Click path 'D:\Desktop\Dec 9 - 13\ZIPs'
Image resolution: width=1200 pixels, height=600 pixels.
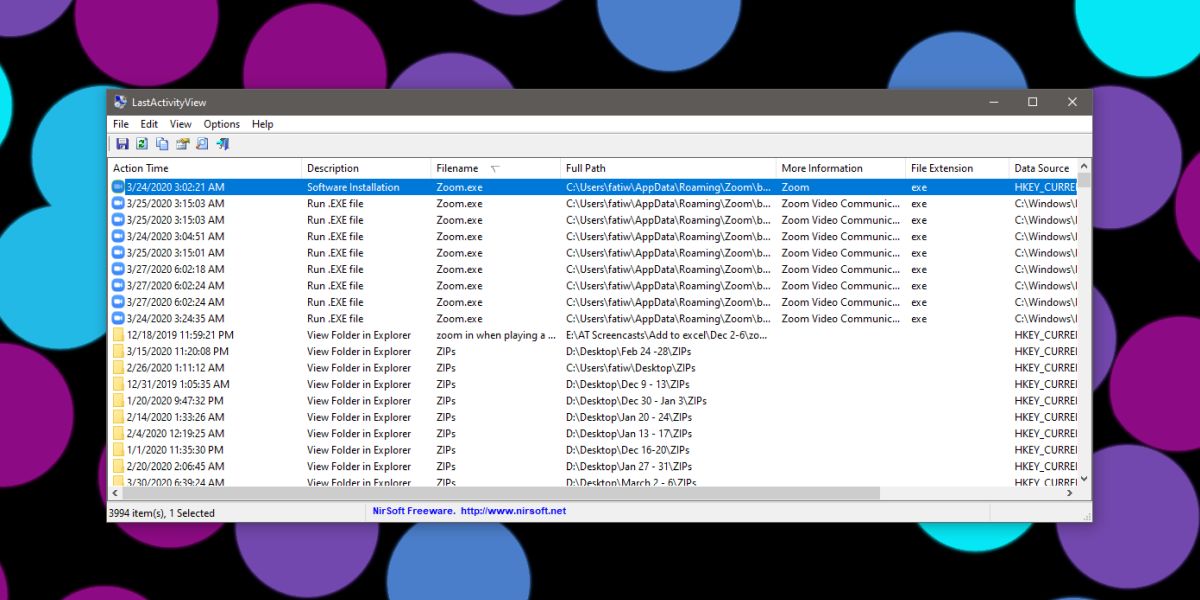pyautogui.click(x=627, y=384)
